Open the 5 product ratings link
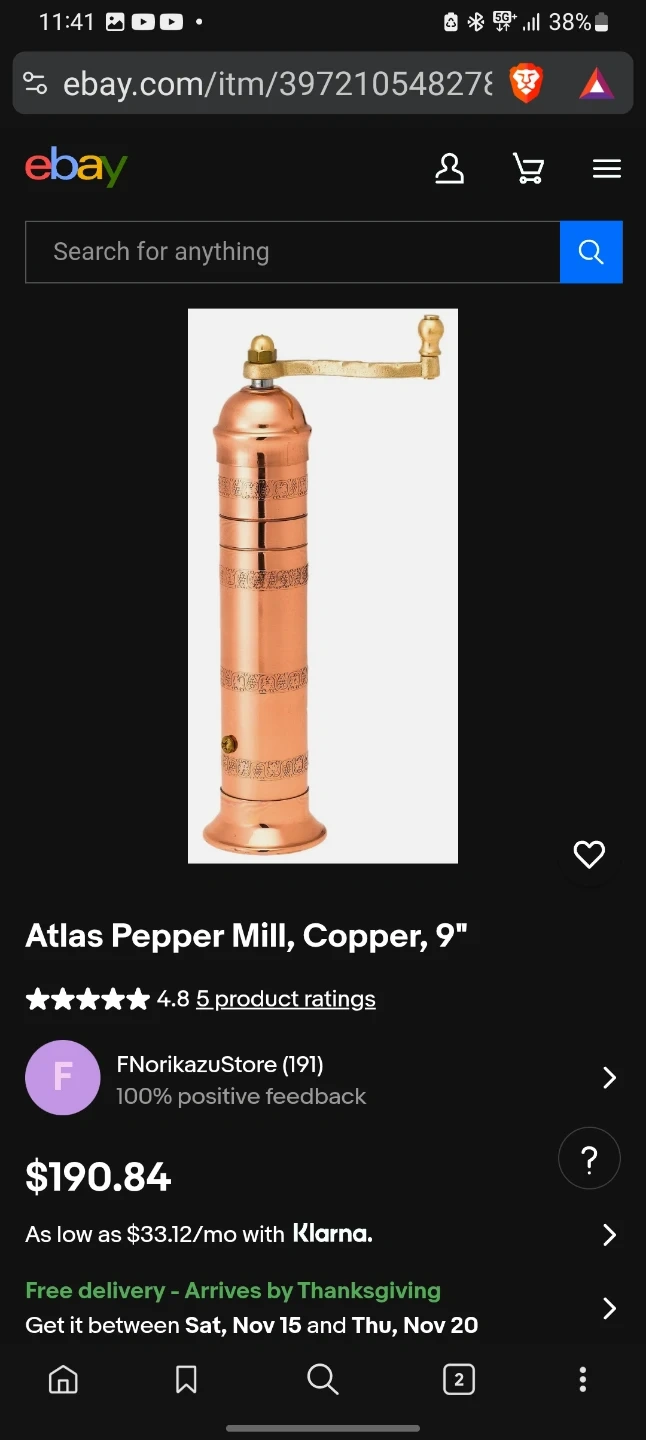646x1440 pixels. tap(286, 999)
